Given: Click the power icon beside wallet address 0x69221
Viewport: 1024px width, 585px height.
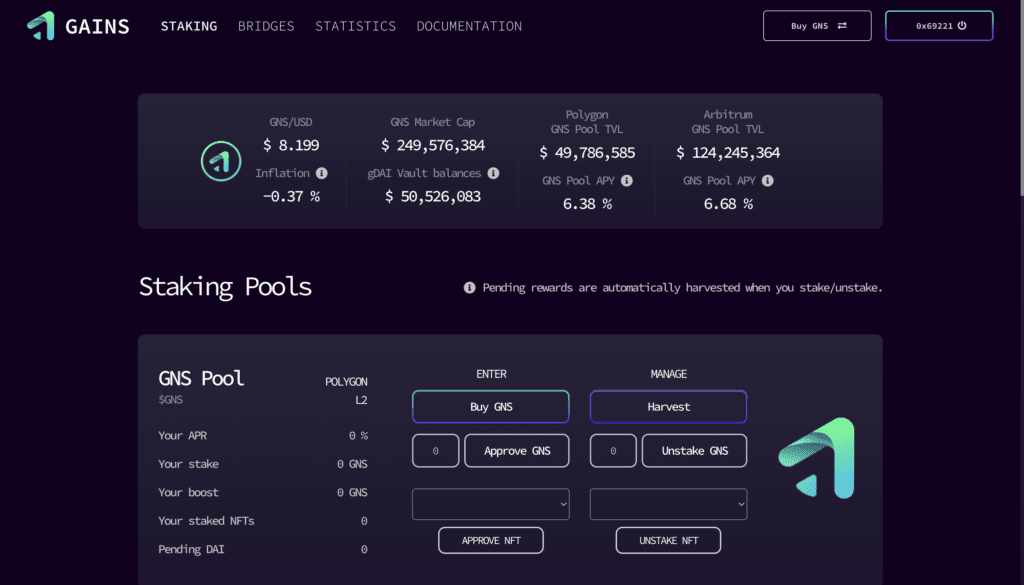Looking at the screenshot, I should coord(962,25).
